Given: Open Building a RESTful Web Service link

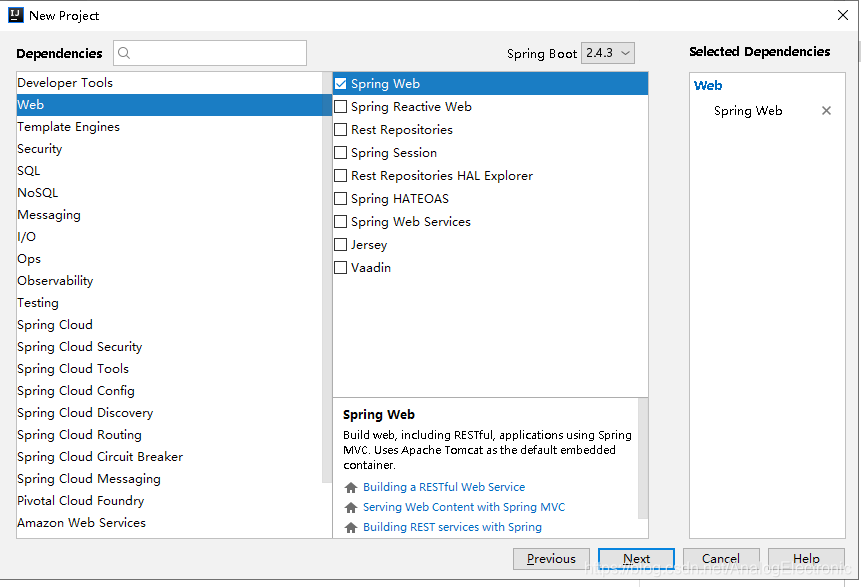Looking at the screenshot, I should click(444, 487).
